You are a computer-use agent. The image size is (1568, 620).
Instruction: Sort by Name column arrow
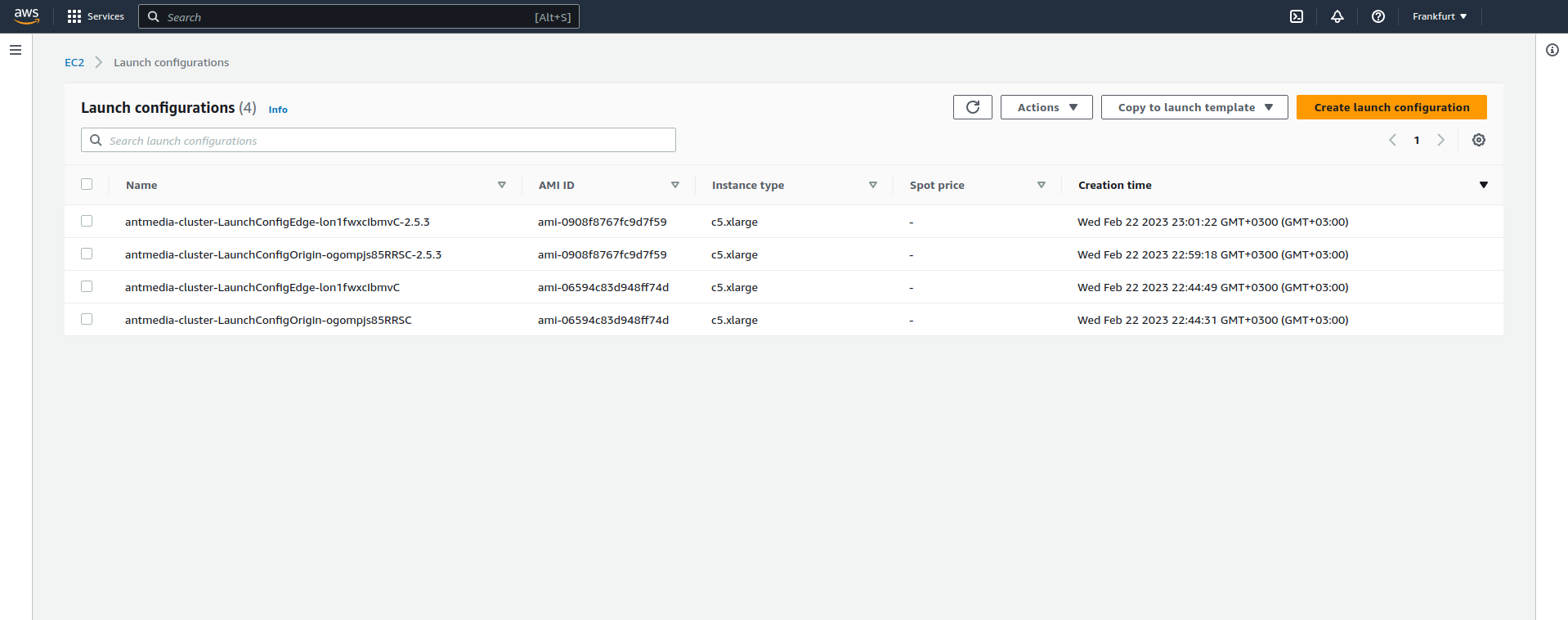click(502, 185)
